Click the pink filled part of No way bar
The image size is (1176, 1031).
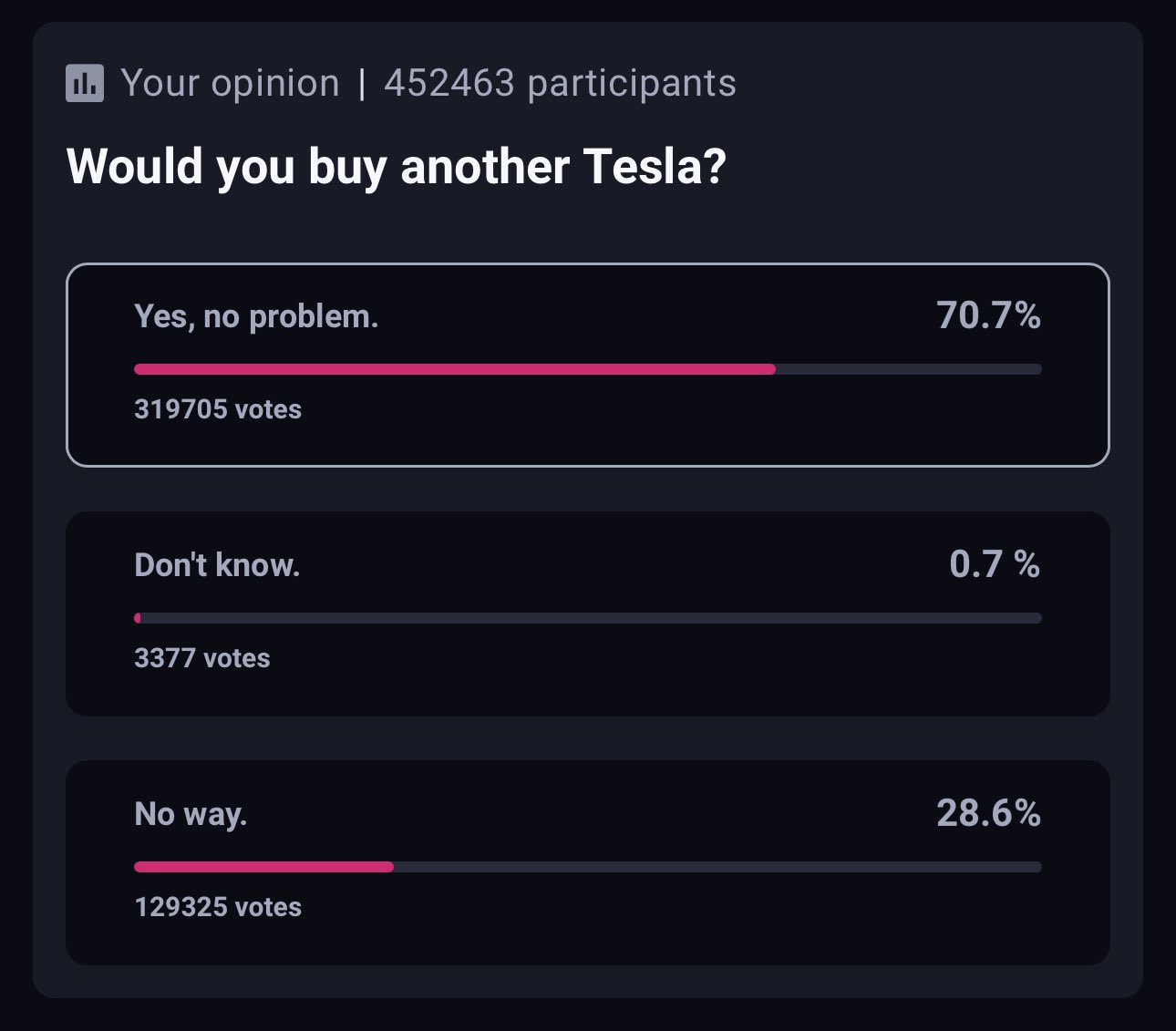263,867
